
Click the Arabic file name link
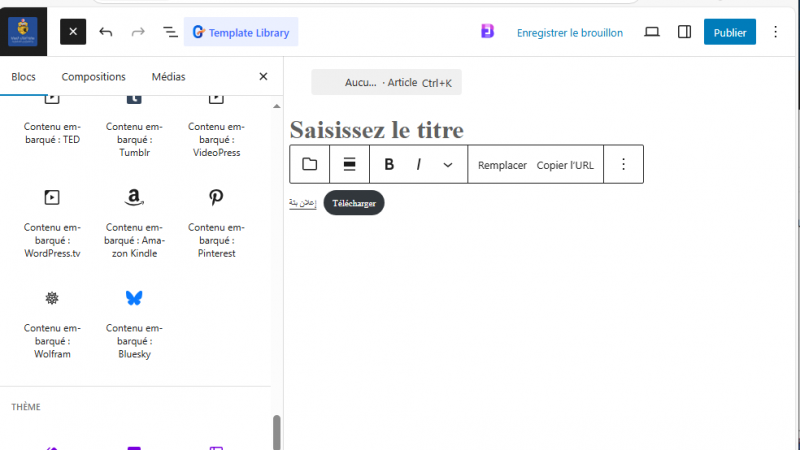coord(303,203)
